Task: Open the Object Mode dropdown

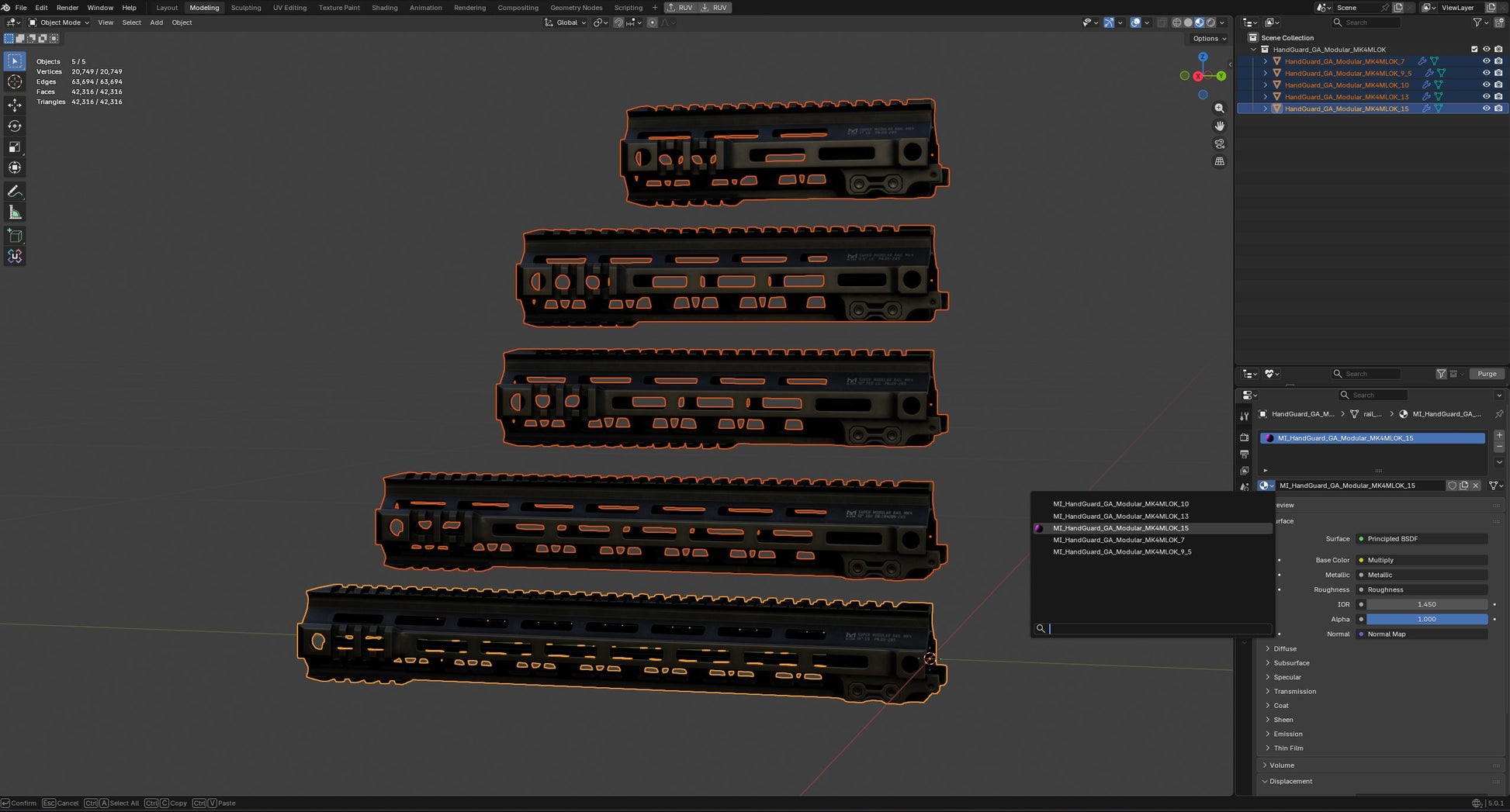Action: click(59, 22)
